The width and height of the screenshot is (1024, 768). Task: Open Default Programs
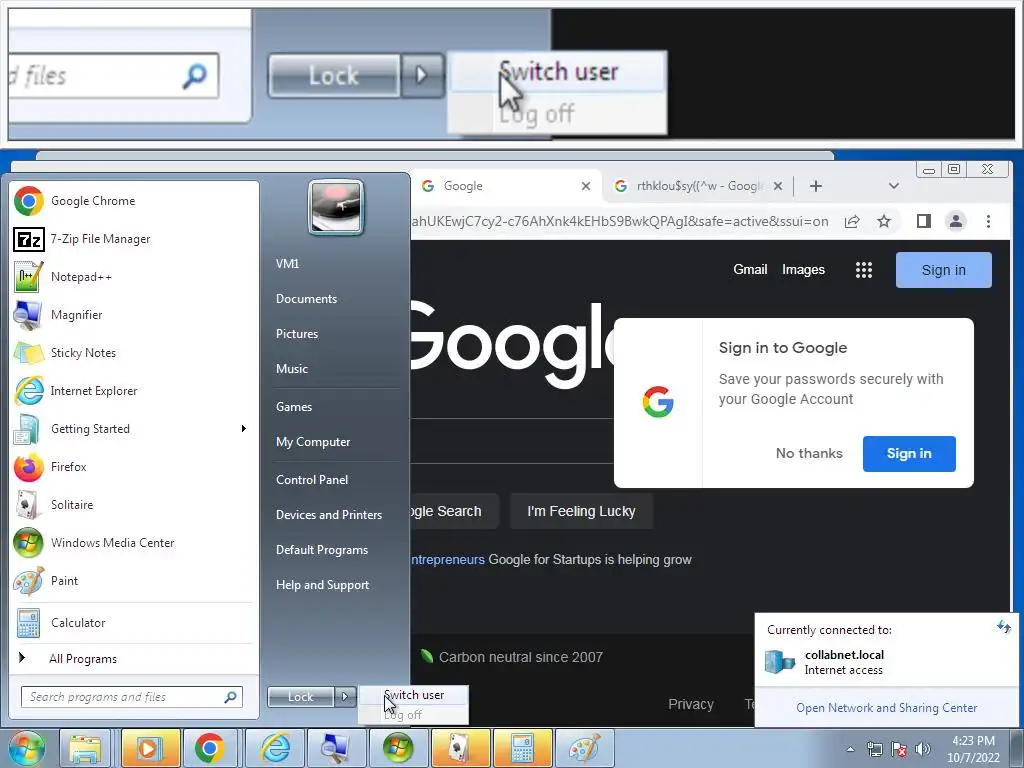tap(322, 550)
